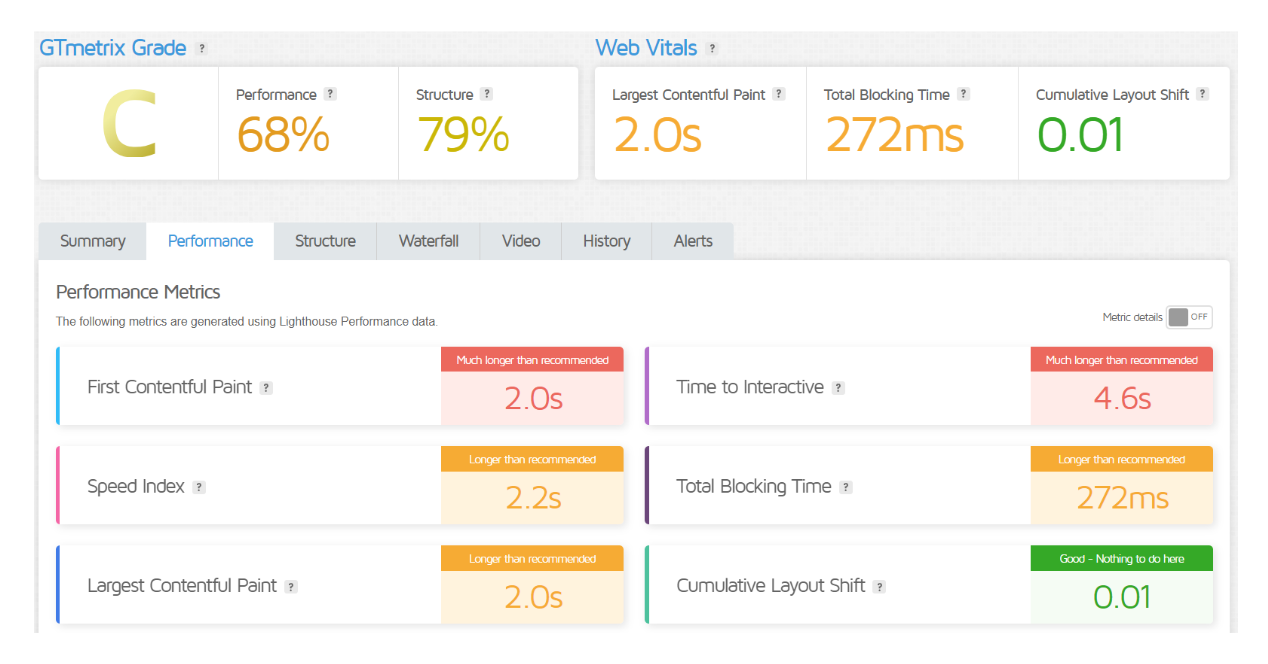1268x664 pixels.
Task: Open help for Largest Contentful Paint in Web Vitals
Action: coord(779,94)
